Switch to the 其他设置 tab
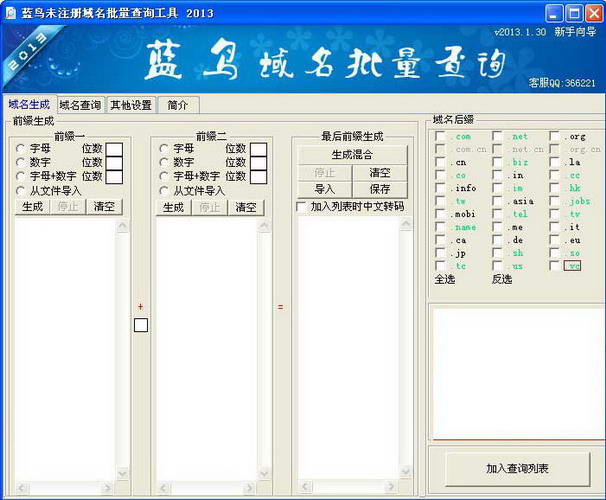Screen dimensions: 606x500 click(131, 105)
